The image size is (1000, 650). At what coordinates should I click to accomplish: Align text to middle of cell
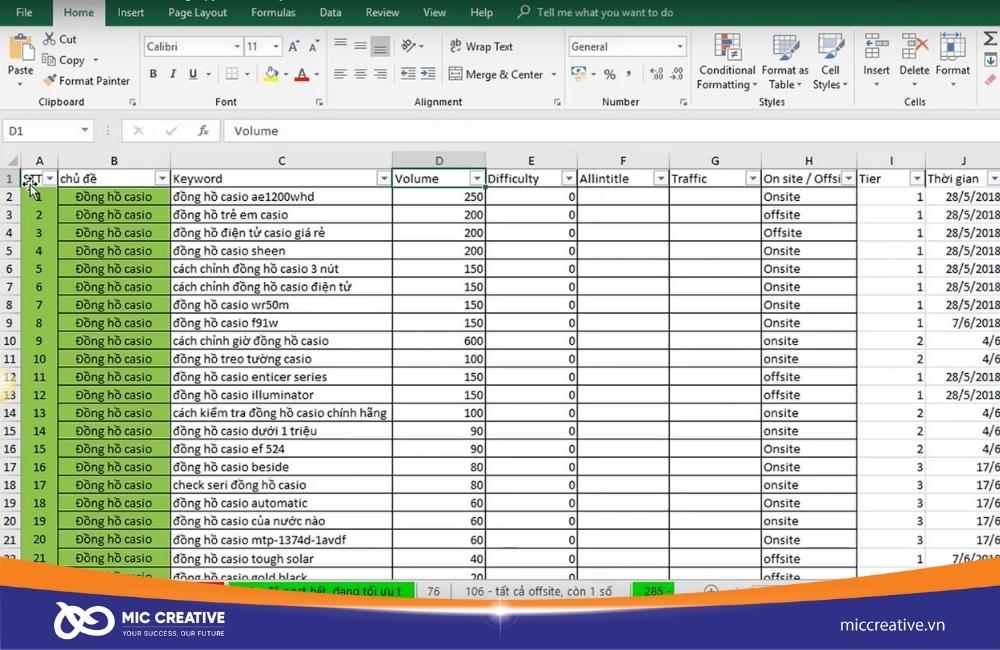coord(360,45)
